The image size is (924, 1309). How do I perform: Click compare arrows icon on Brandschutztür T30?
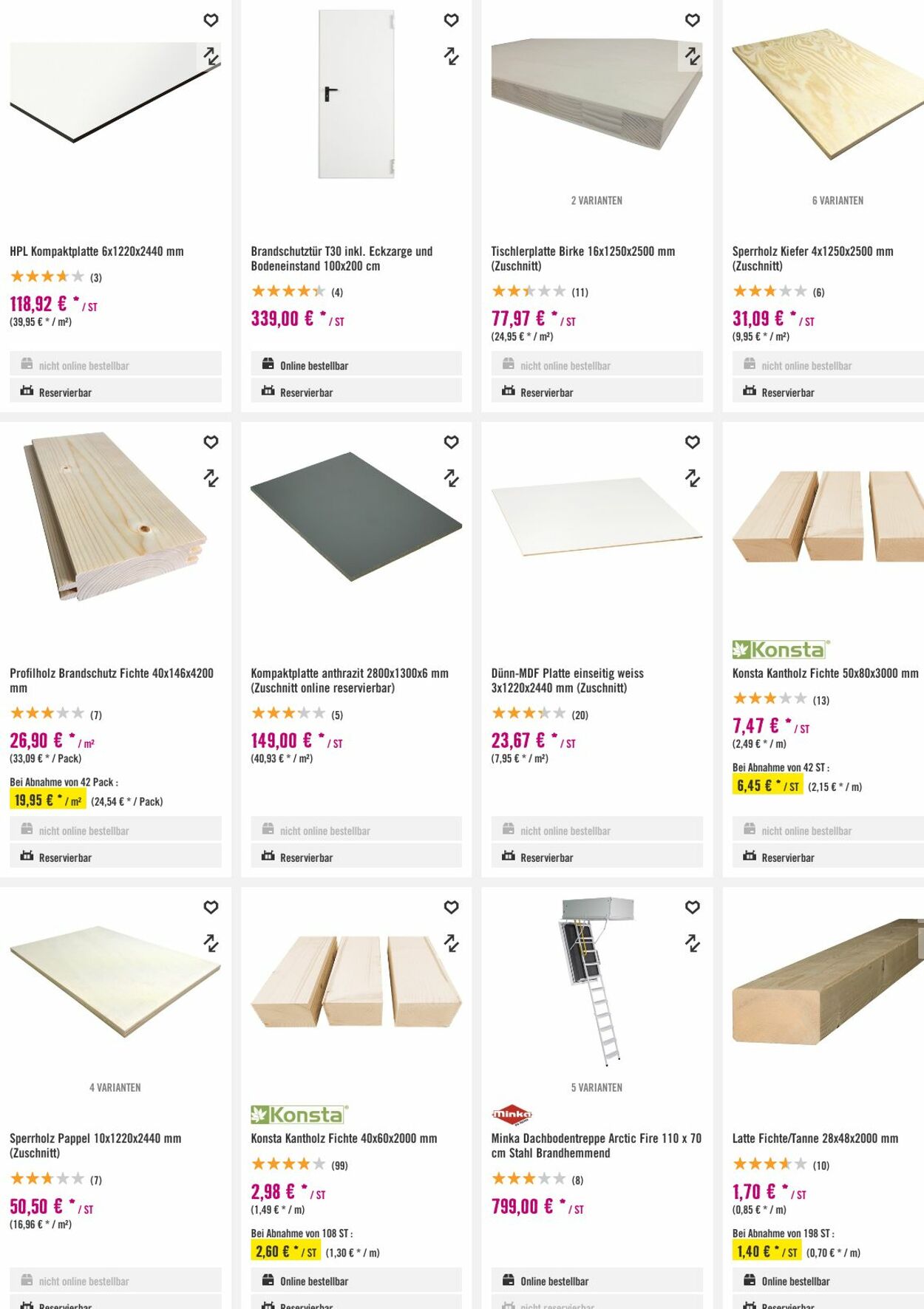(451, 56)
